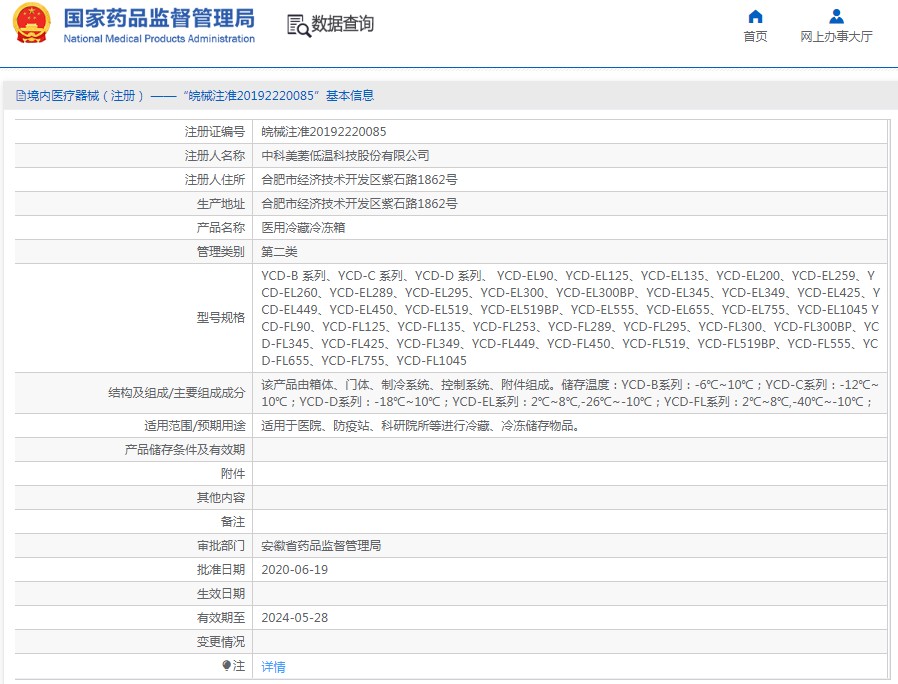This screenshot has height=684, width=898.
Task: Click the 结构及组成/主要组成成分 label
Action: pyautogui.click(x=176, y=393)
